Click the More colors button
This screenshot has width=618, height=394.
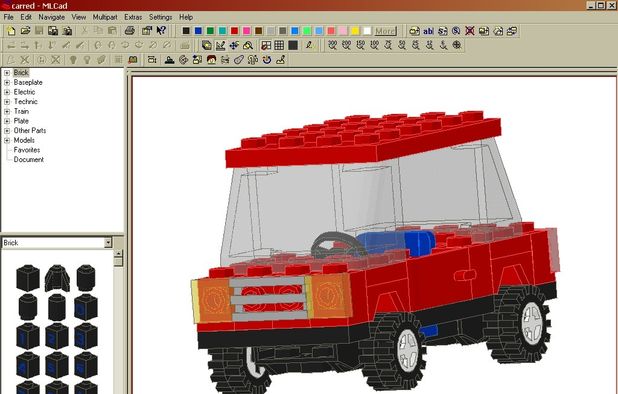(x=385, y=31)
